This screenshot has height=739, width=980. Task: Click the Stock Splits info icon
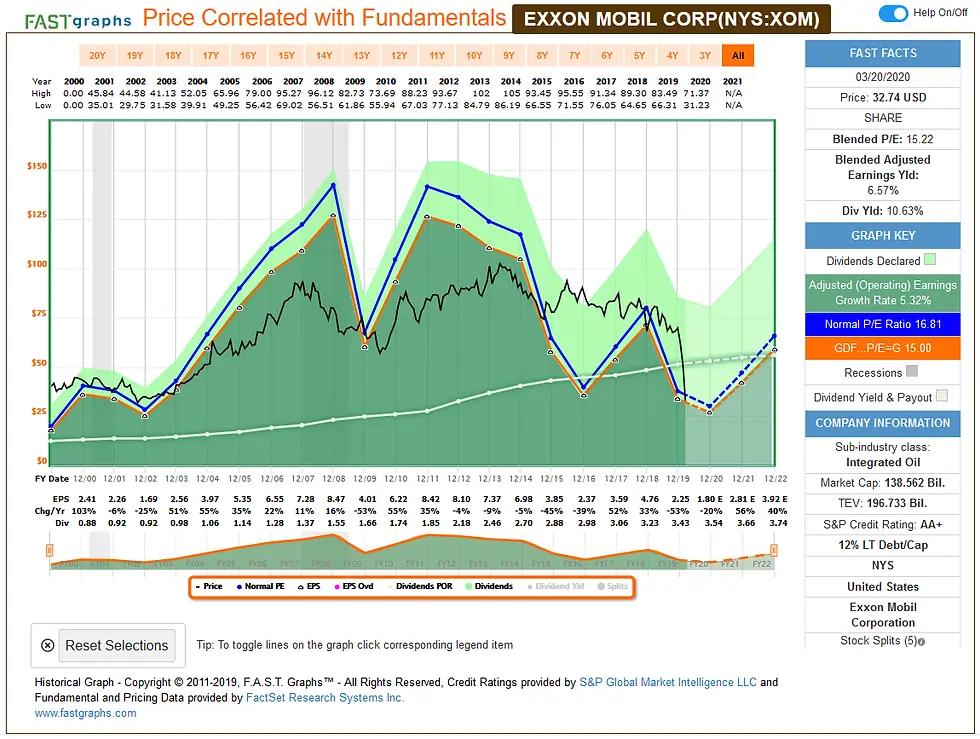point(921,642)
